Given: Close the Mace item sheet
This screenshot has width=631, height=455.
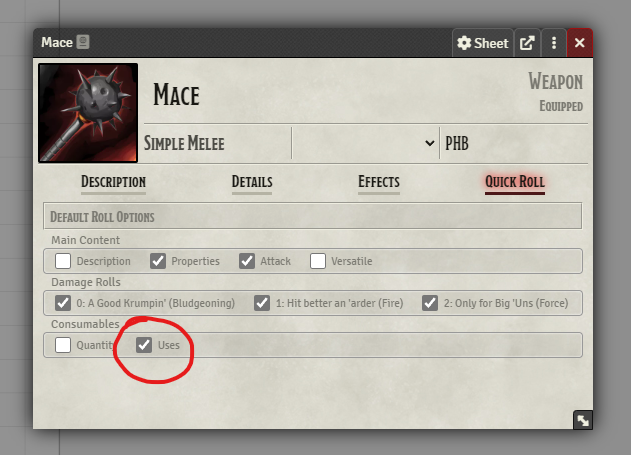Looking at the screenshot, I should point(579,43).
